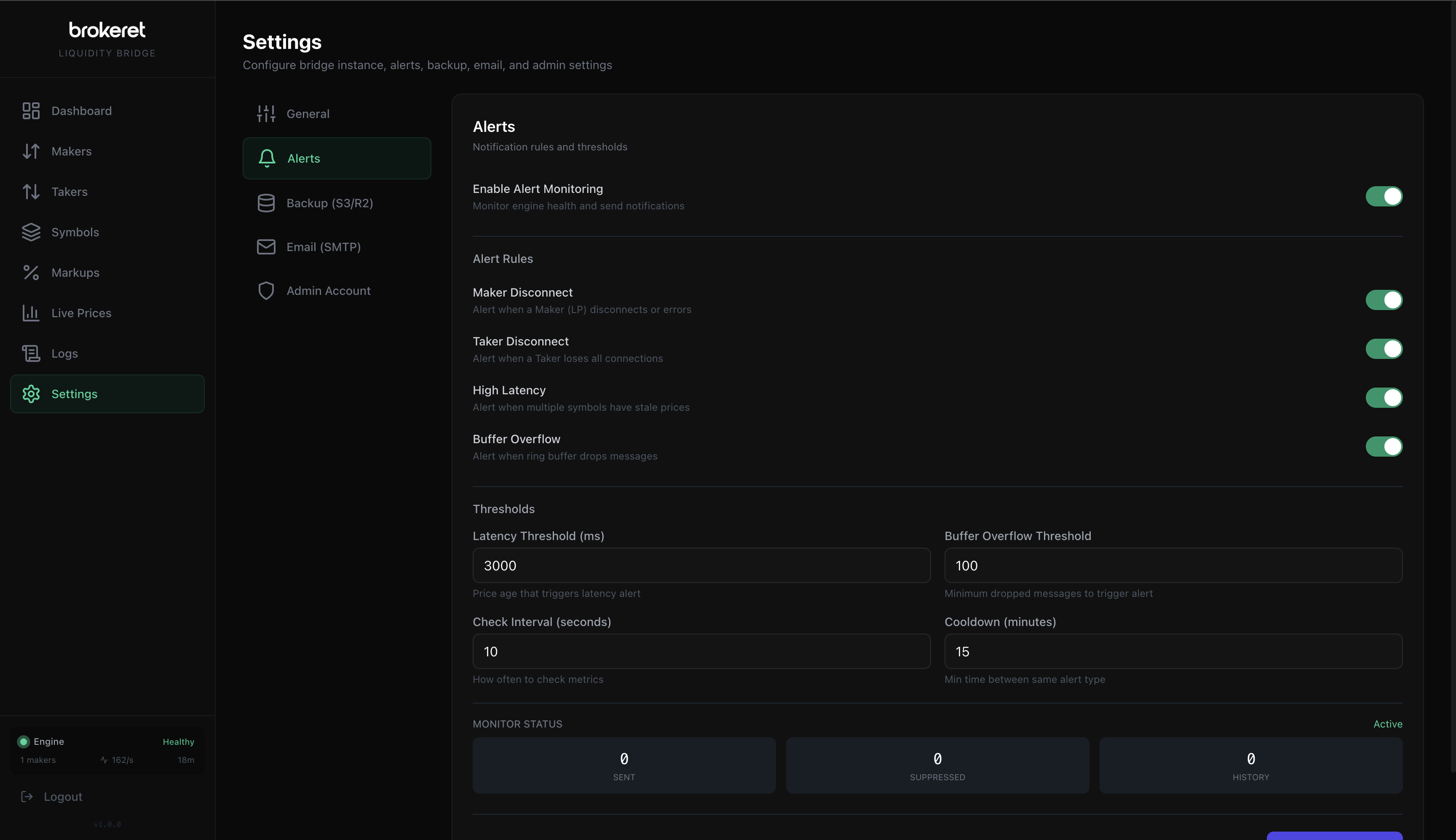This screenshot has height=840, width=1456.
Task: Turn off the Maker Disconnect alert
Action: (1383, 300)
